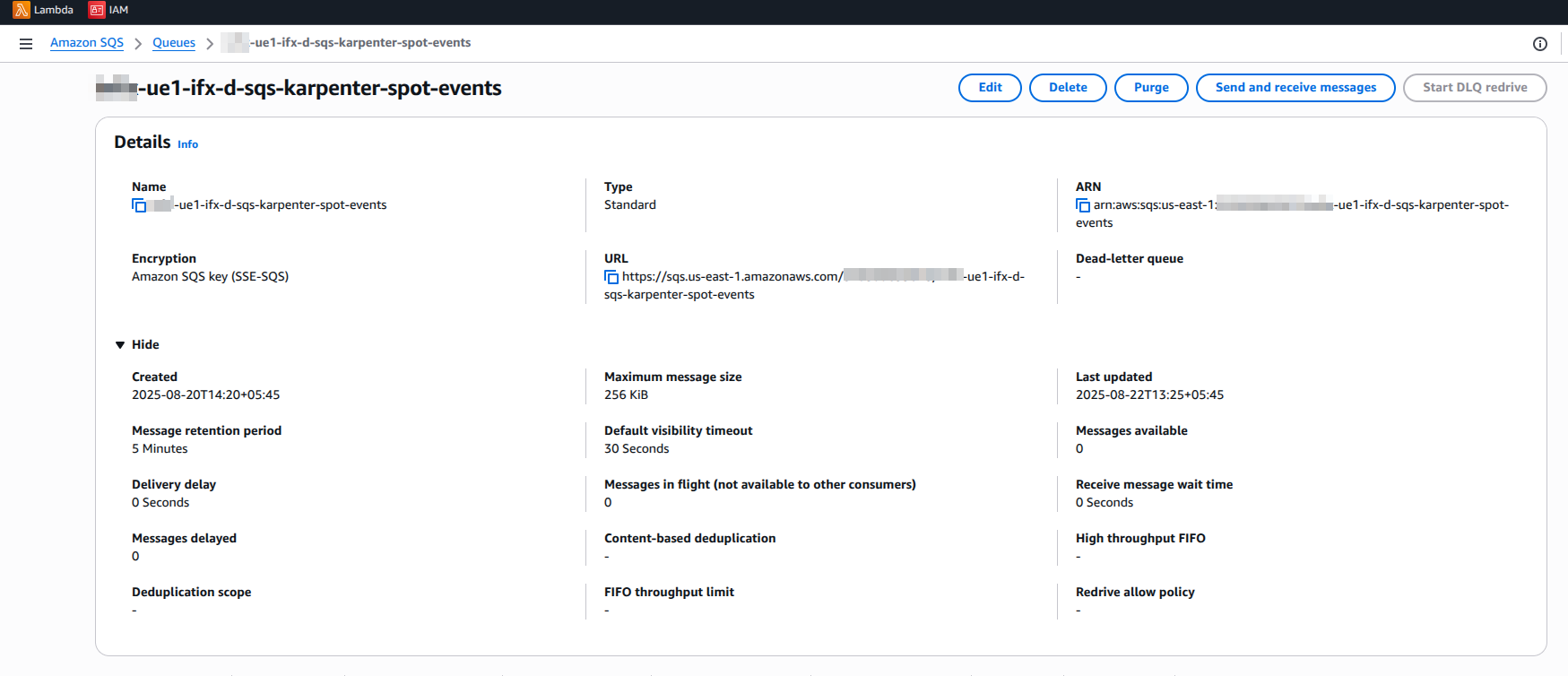Click the Lambda service shortcut icon

[x=22, y=10]
